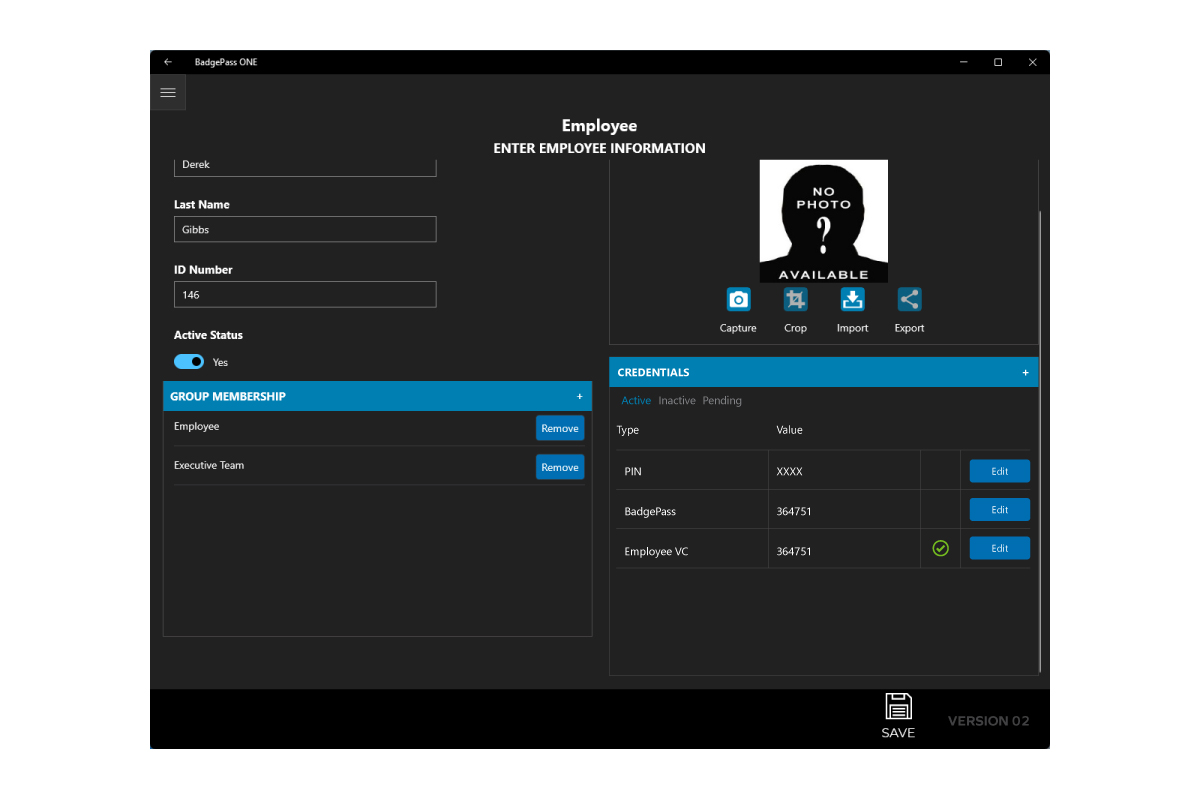
Task: Toggle the Active Status switch off
Action: 189,362
